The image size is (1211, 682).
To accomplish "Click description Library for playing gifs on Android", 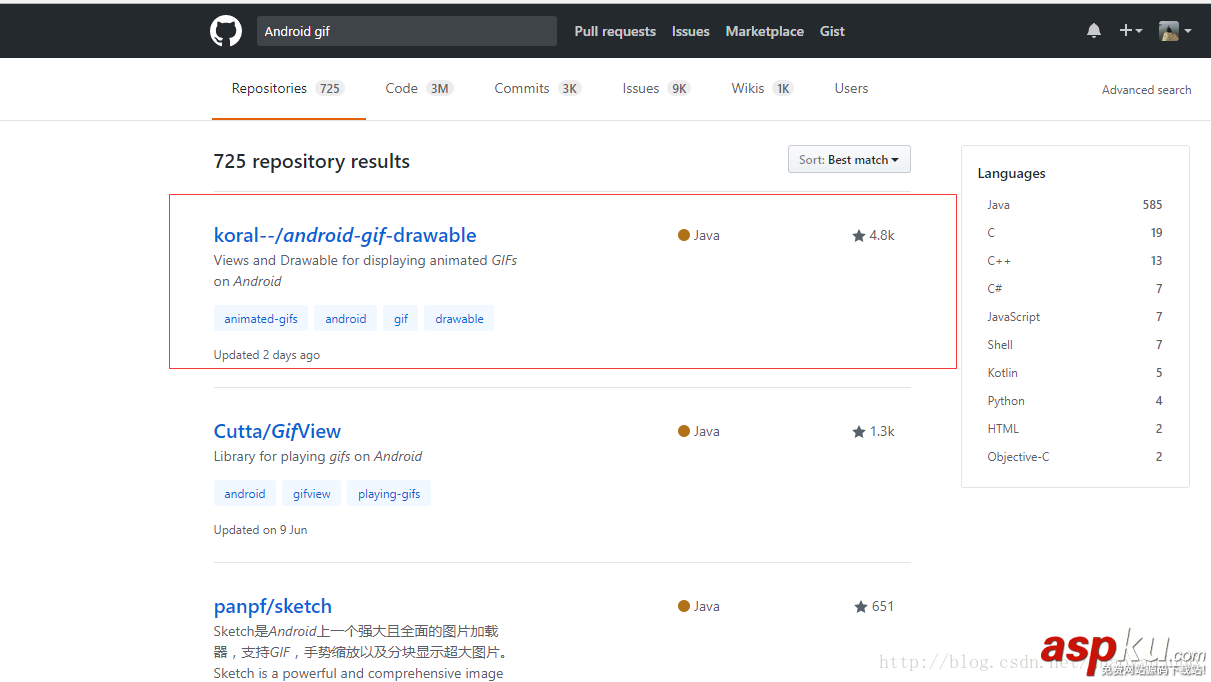I will pos(318,457).
